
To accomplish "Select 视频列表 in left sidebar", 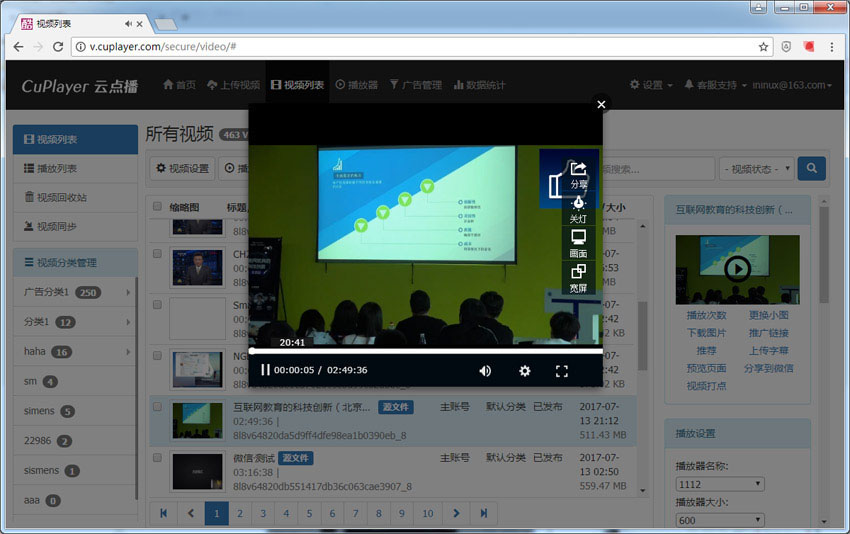I will (75, 139).
